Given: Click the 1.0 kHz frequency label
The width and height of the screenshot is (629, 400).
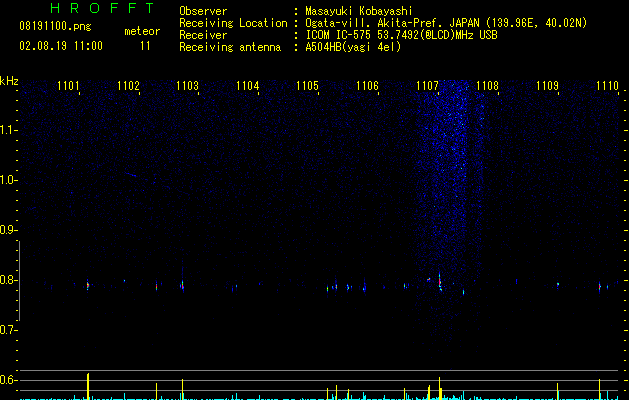Looking at the screenshot, I should [x=8, y=180].
